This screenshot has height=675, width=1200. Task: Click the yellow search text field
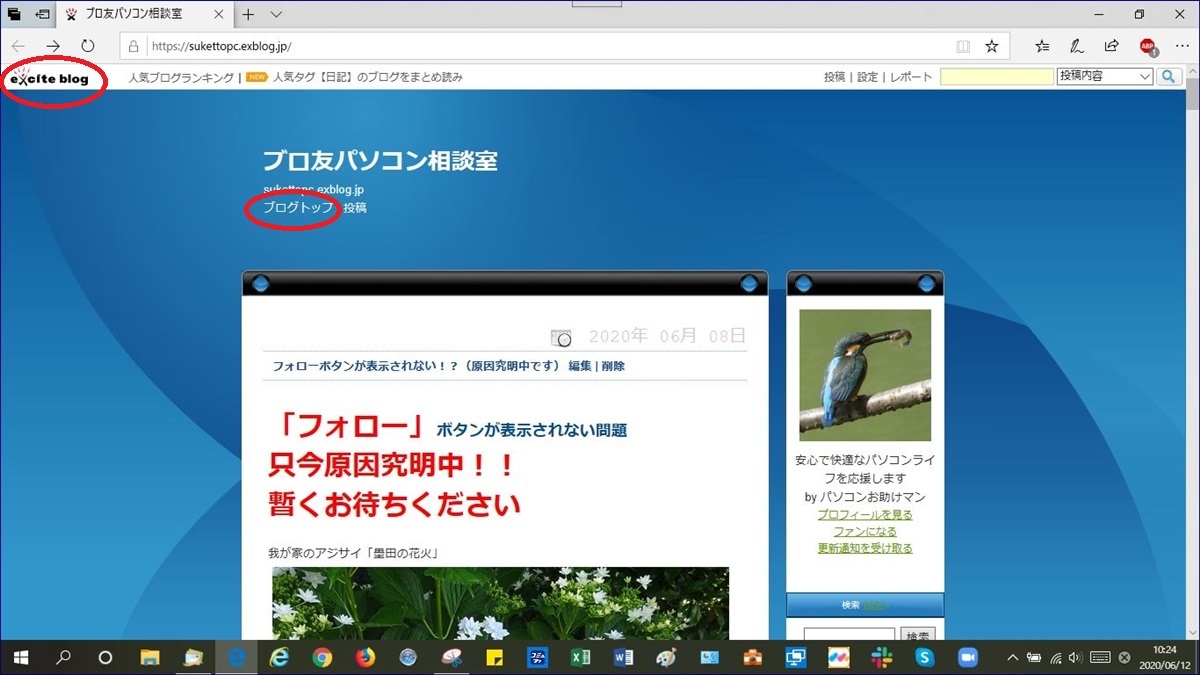tap(997, 77)
